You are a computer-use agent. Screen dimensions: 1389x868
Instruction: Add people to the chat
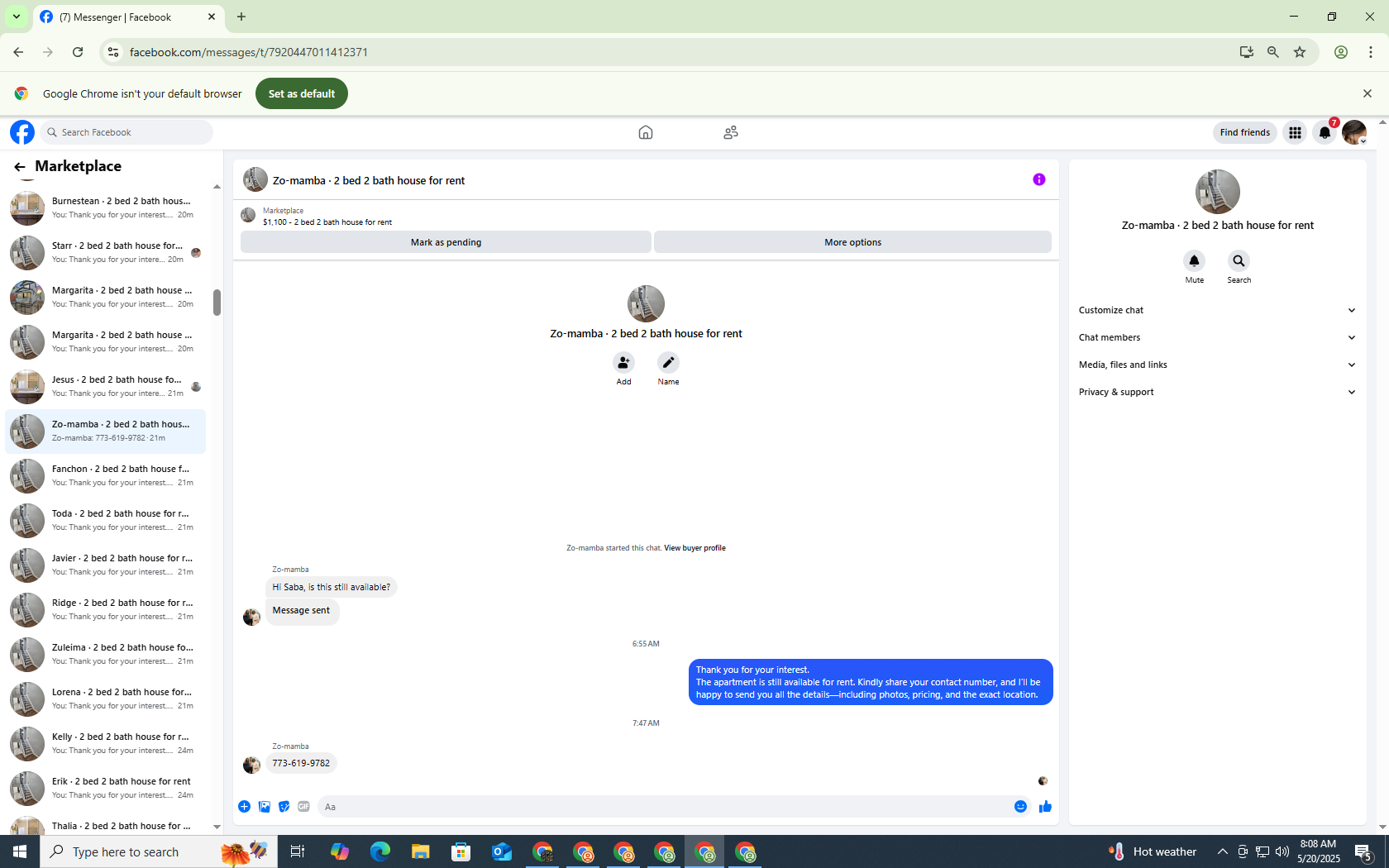point(623,362)
